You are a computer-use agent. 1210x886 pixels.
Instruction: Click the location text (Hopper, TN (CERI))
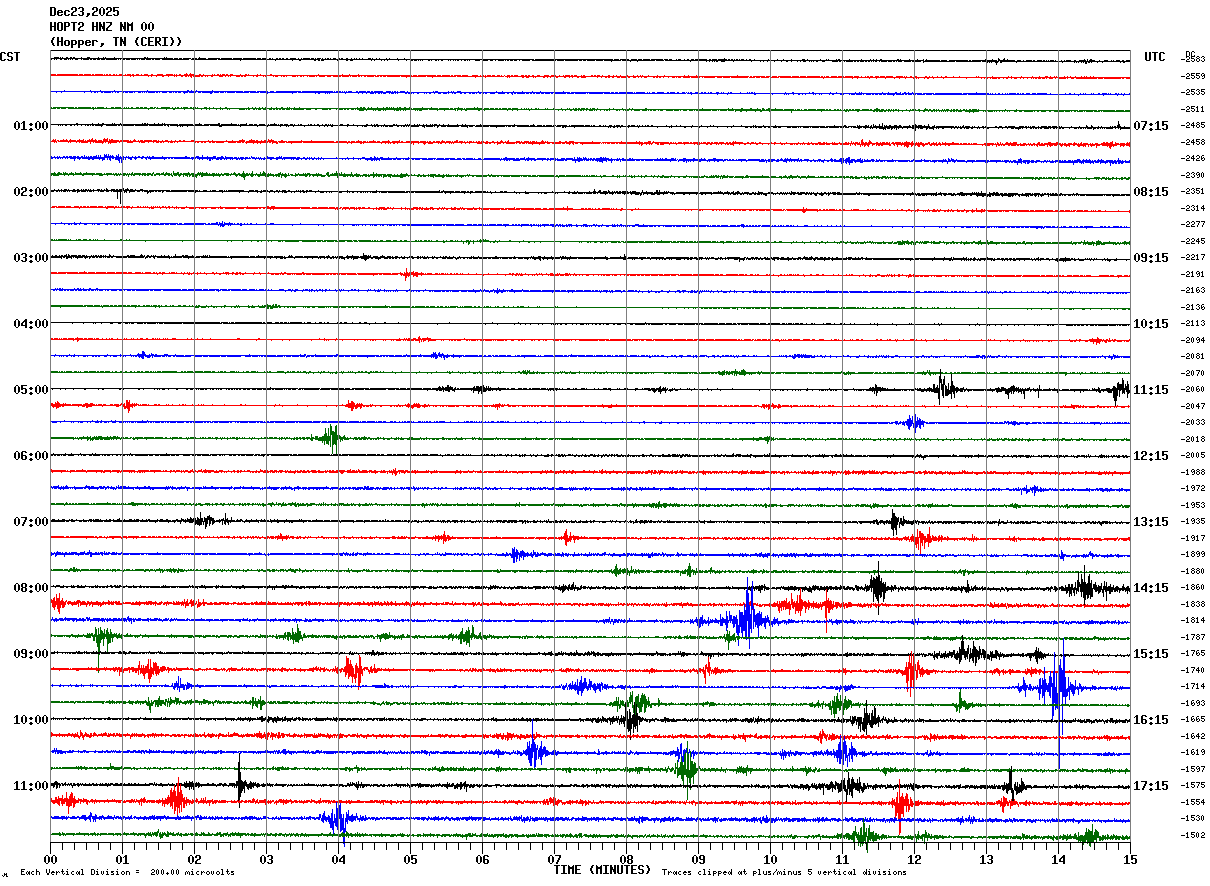(x=116, y=42)
